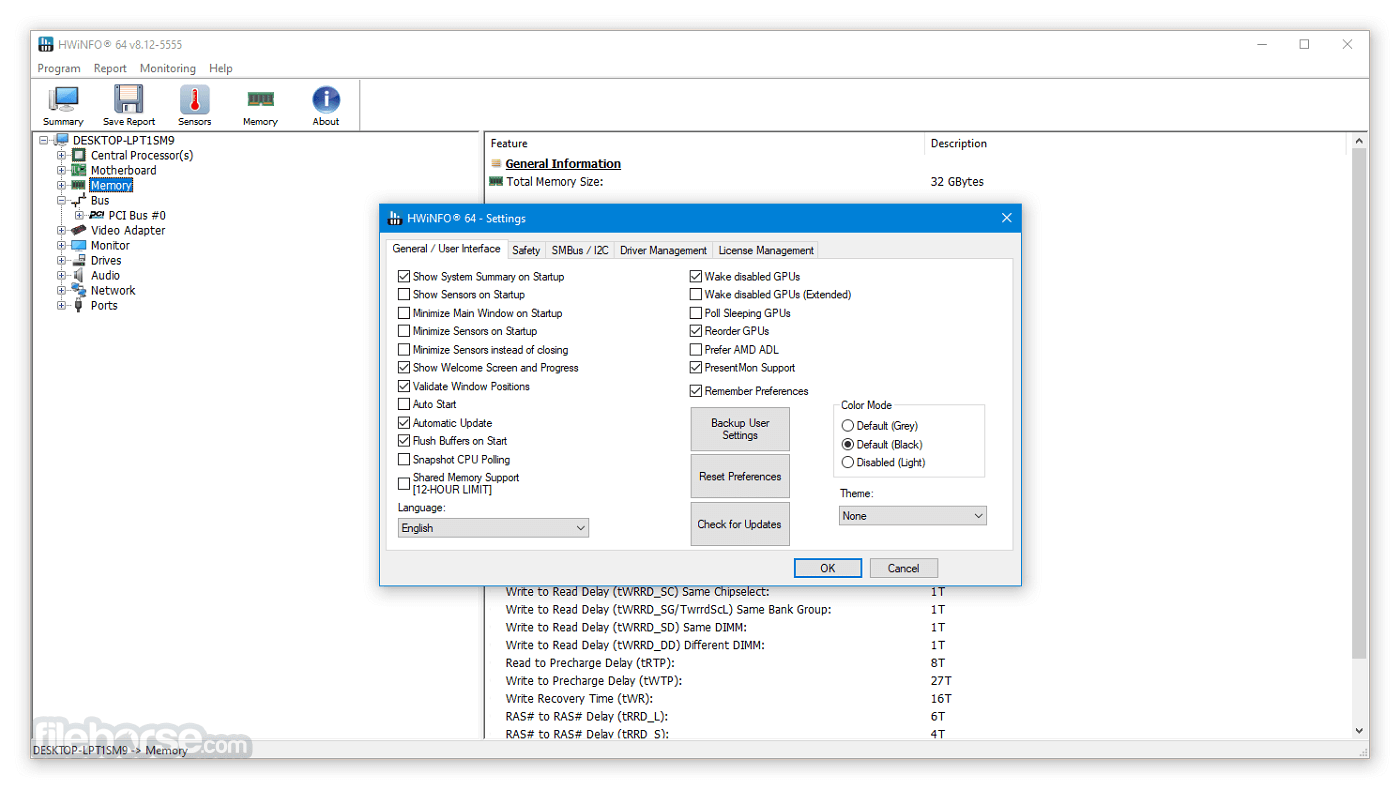This screenshot has width=1400, height=789.
Task: Open the Language dropdown
Action: [493, 528]
